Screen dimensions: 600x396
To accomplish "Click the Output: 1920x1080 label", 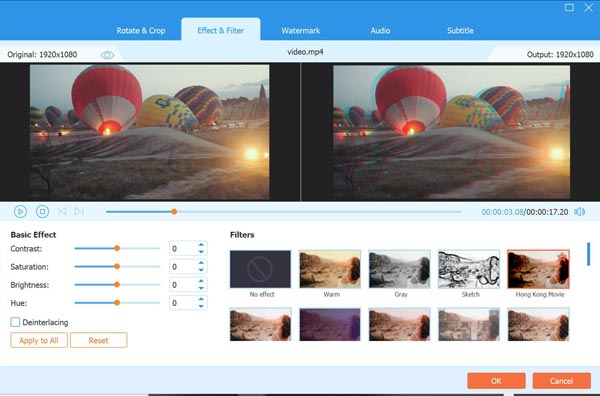I will [x=560, y=55].
